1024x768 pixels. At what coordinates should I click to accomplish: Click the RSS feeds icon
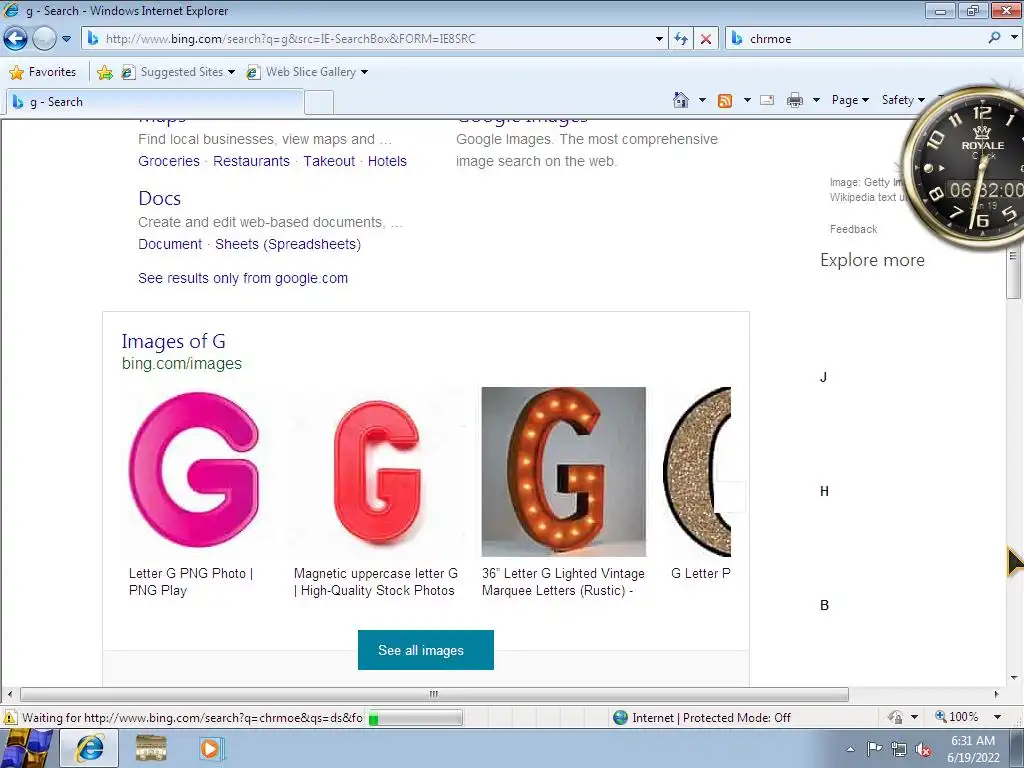click(725, 100)
